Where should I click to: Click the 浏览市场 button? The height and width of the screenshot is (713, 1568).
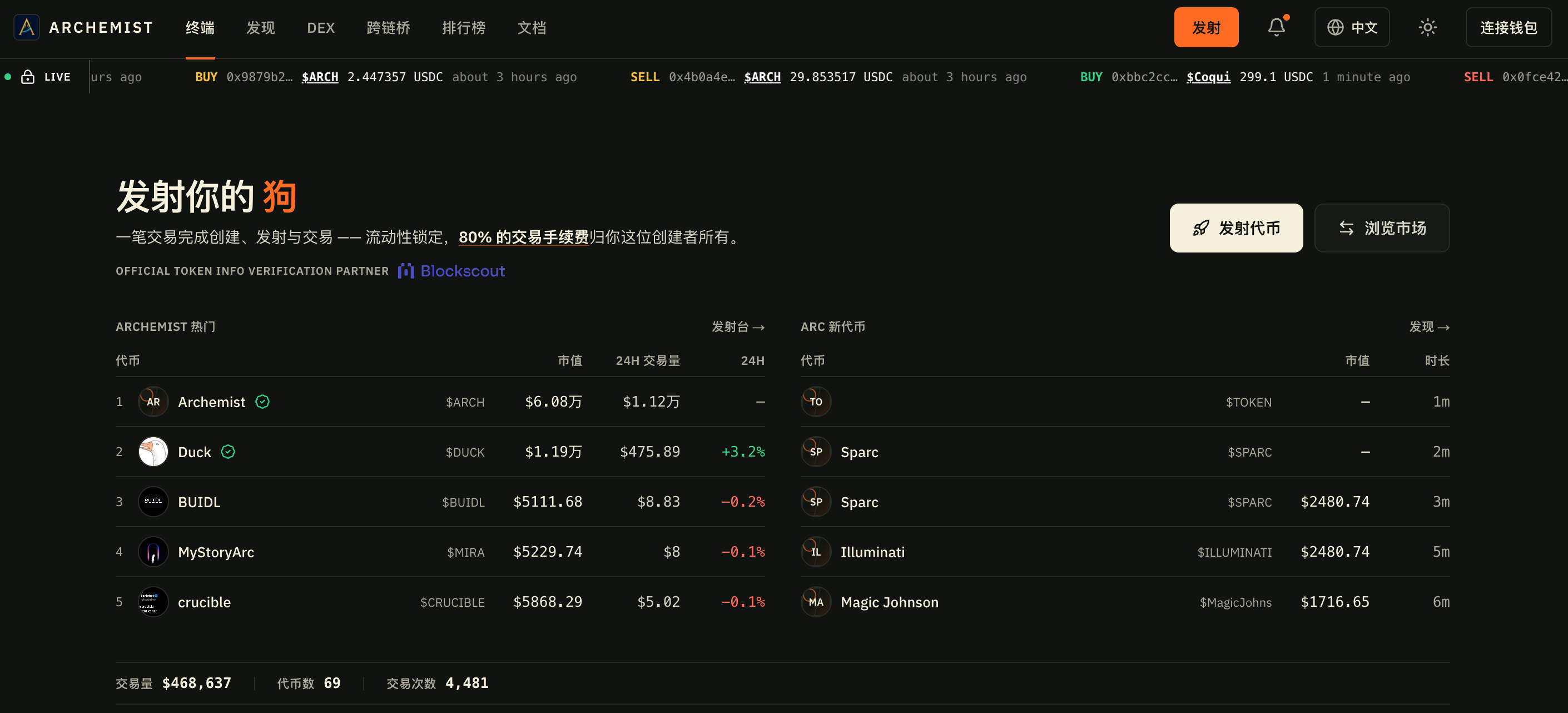tap(1382, 227)
